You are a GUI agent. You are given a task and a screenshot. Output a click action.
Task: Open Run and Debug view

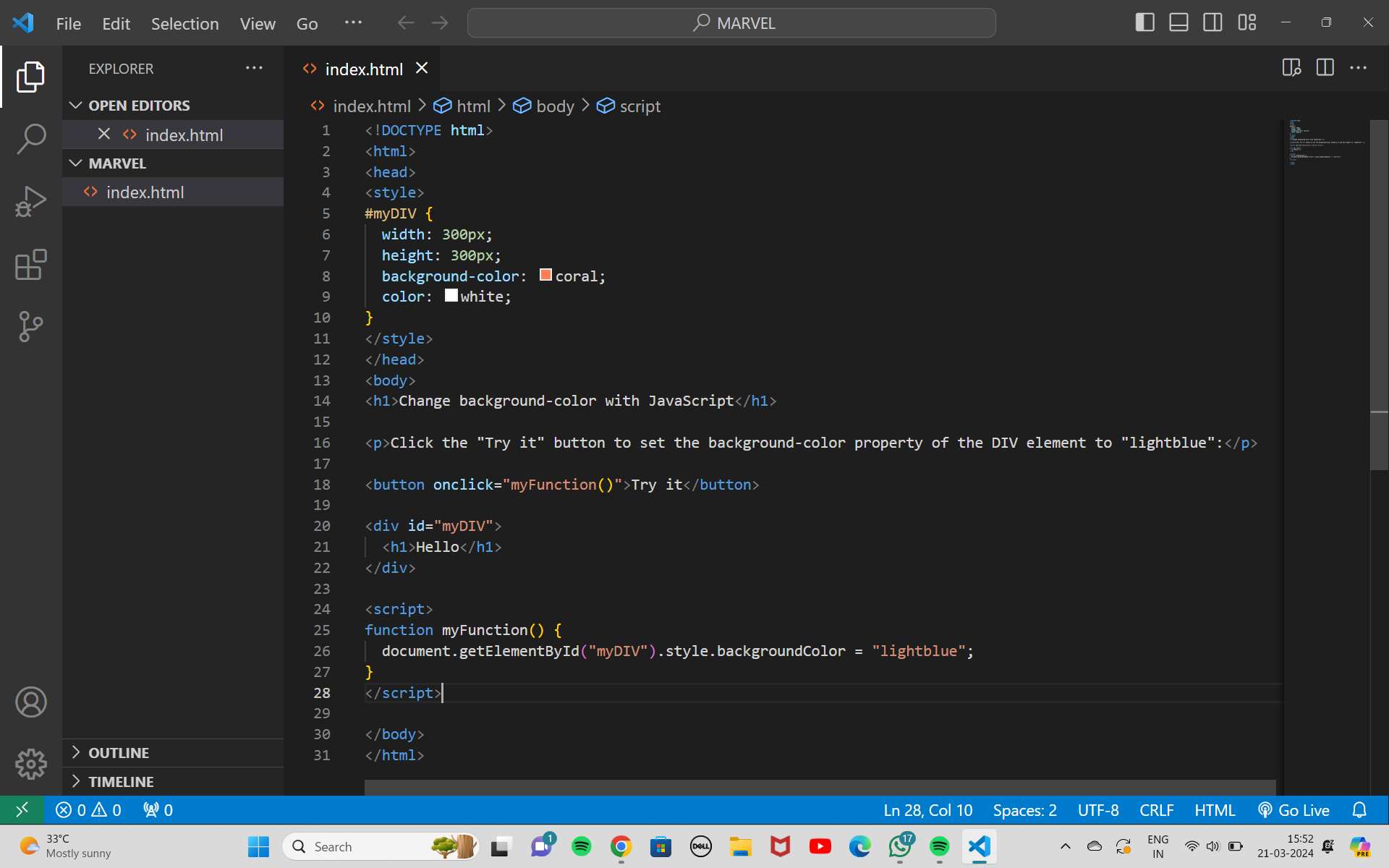tap(30, 202)
